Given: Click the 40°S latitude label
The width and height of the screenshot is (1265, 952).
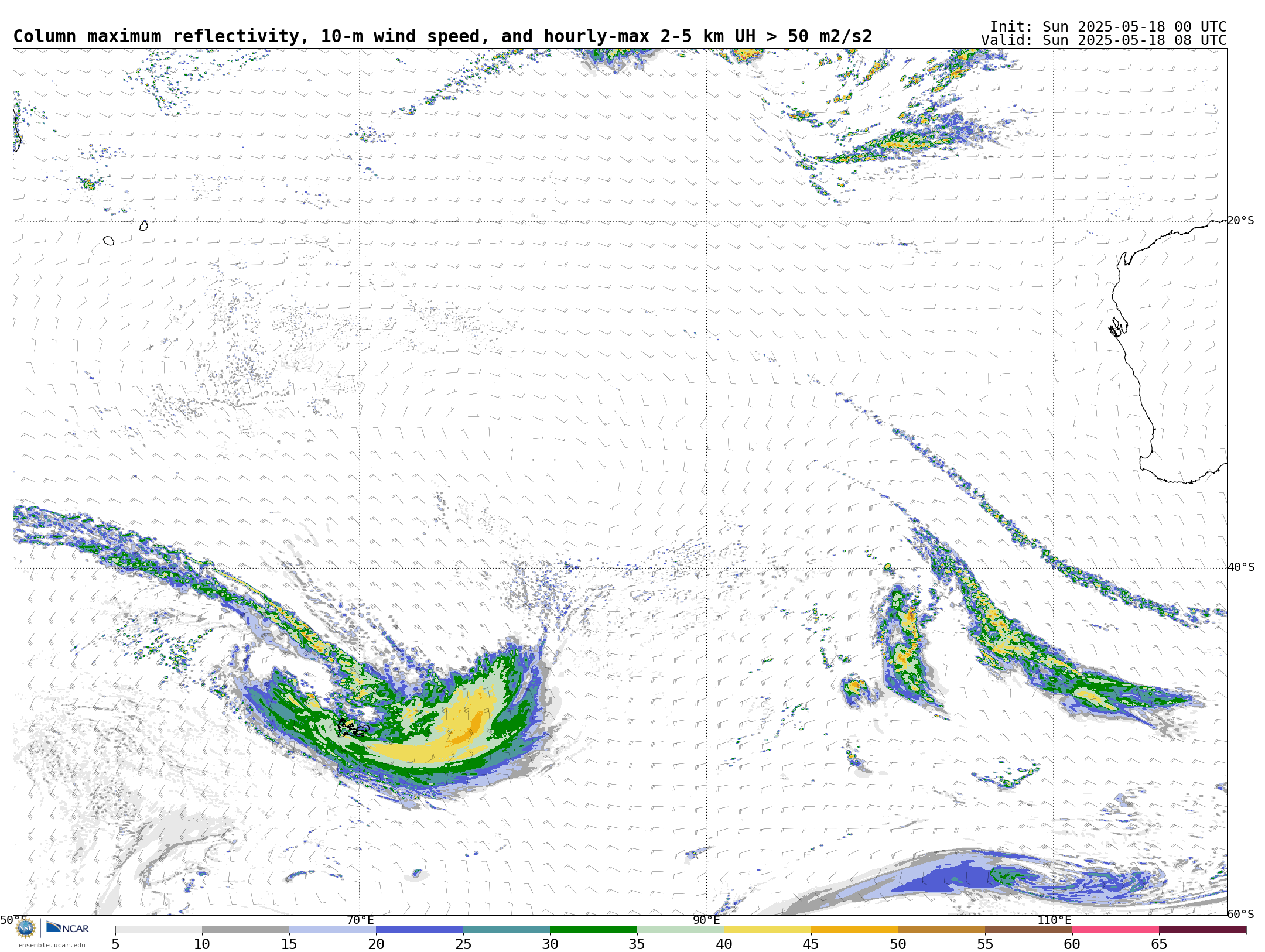Looking at the screenshot, I should 1241,567.
